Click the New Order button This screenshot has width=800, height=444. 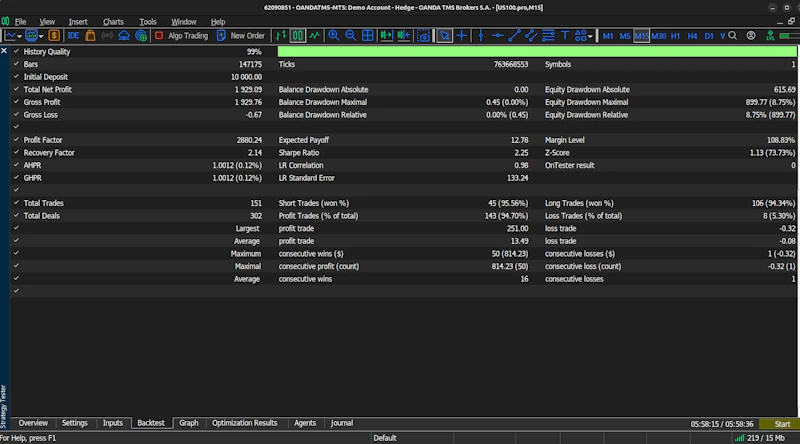click(x=241, y=36)
